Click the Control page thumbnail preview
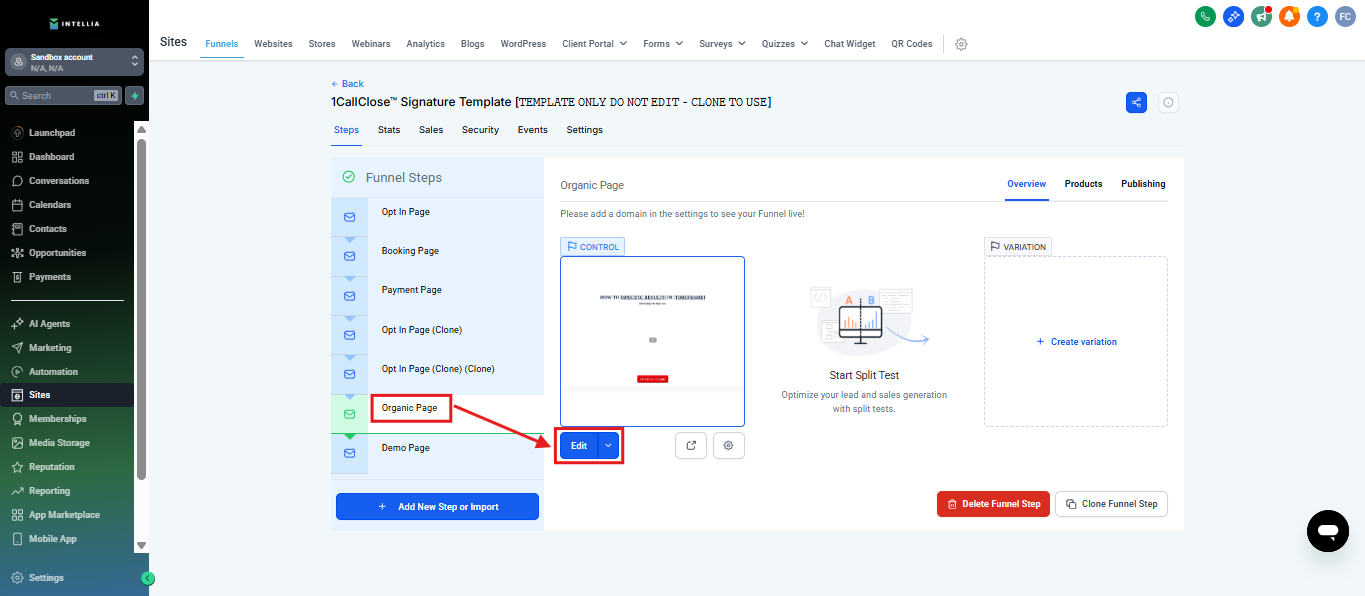This screenshot has height=596, width=1365. [652, 341]
